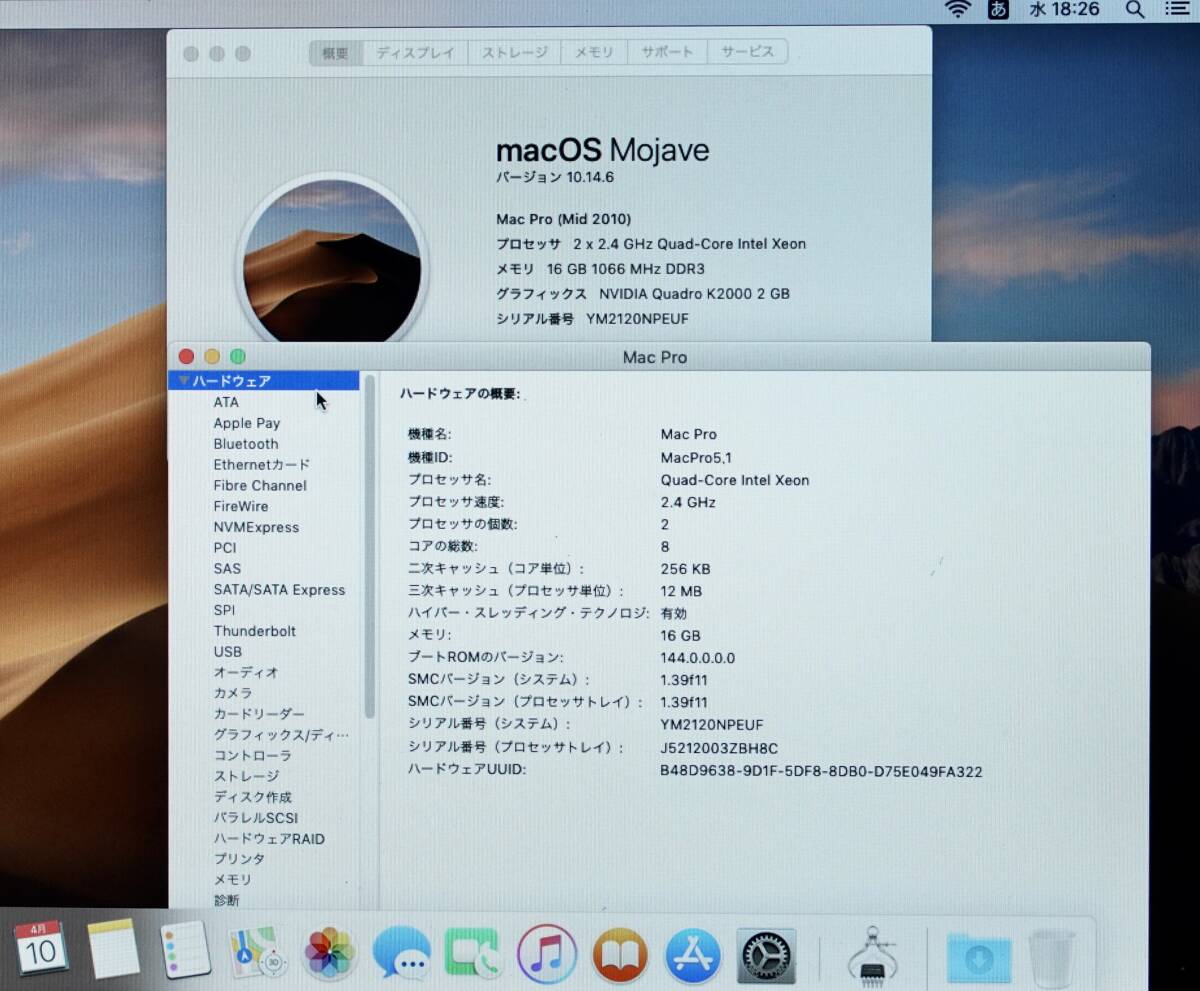1200x991 pixels.
Task: Click the sidebar vertical scrollbar
Action: click(370, 546)
